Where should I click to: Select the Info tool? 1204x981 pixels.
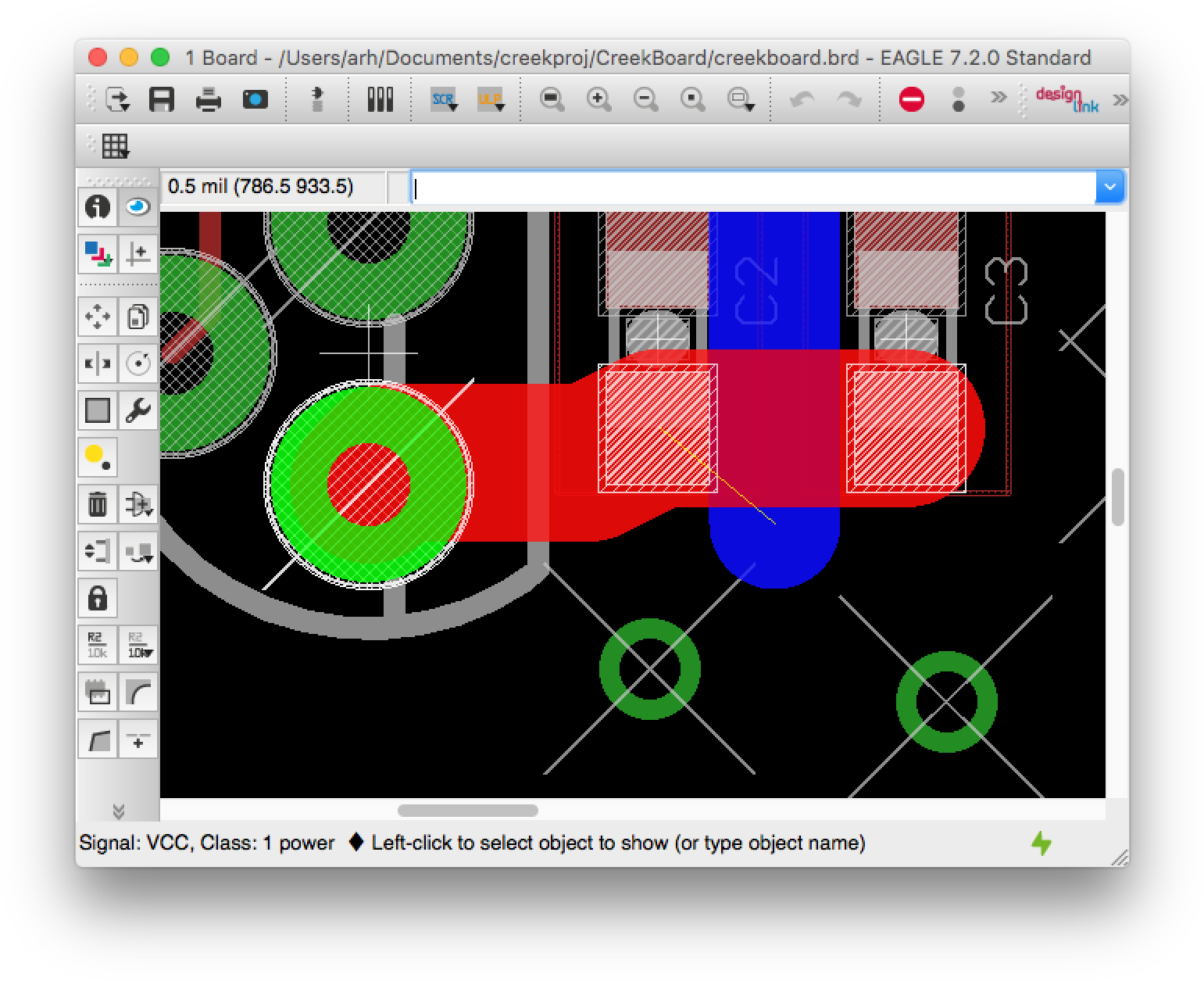[x=98, y=207]
